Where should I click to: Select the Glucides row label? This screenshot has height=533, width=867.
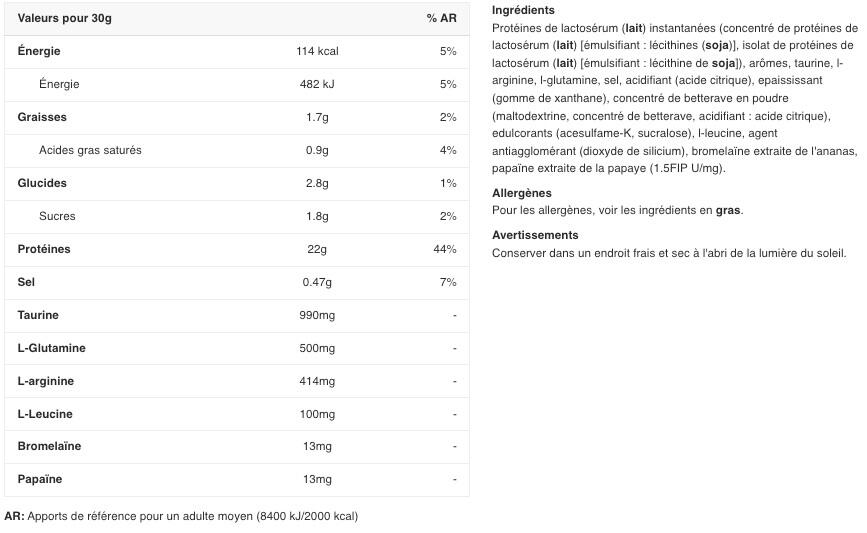pos(42,183)
